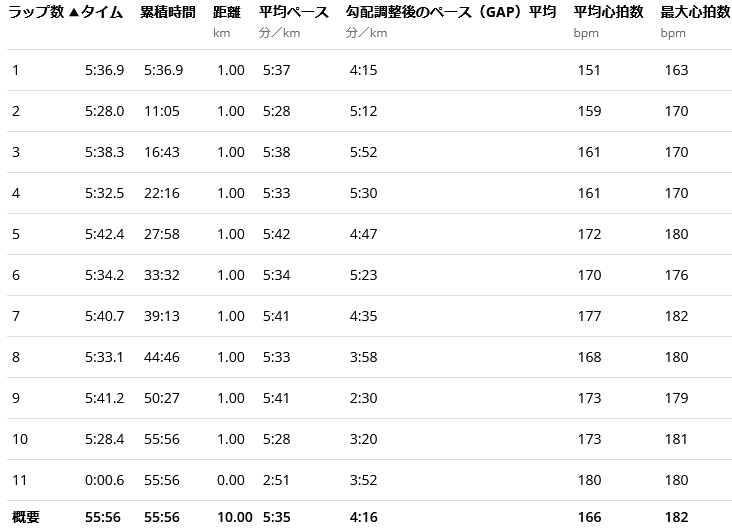
Task: Click the sort arrow beside タイム
Action: pyautogui.click(x=75, y=13)
